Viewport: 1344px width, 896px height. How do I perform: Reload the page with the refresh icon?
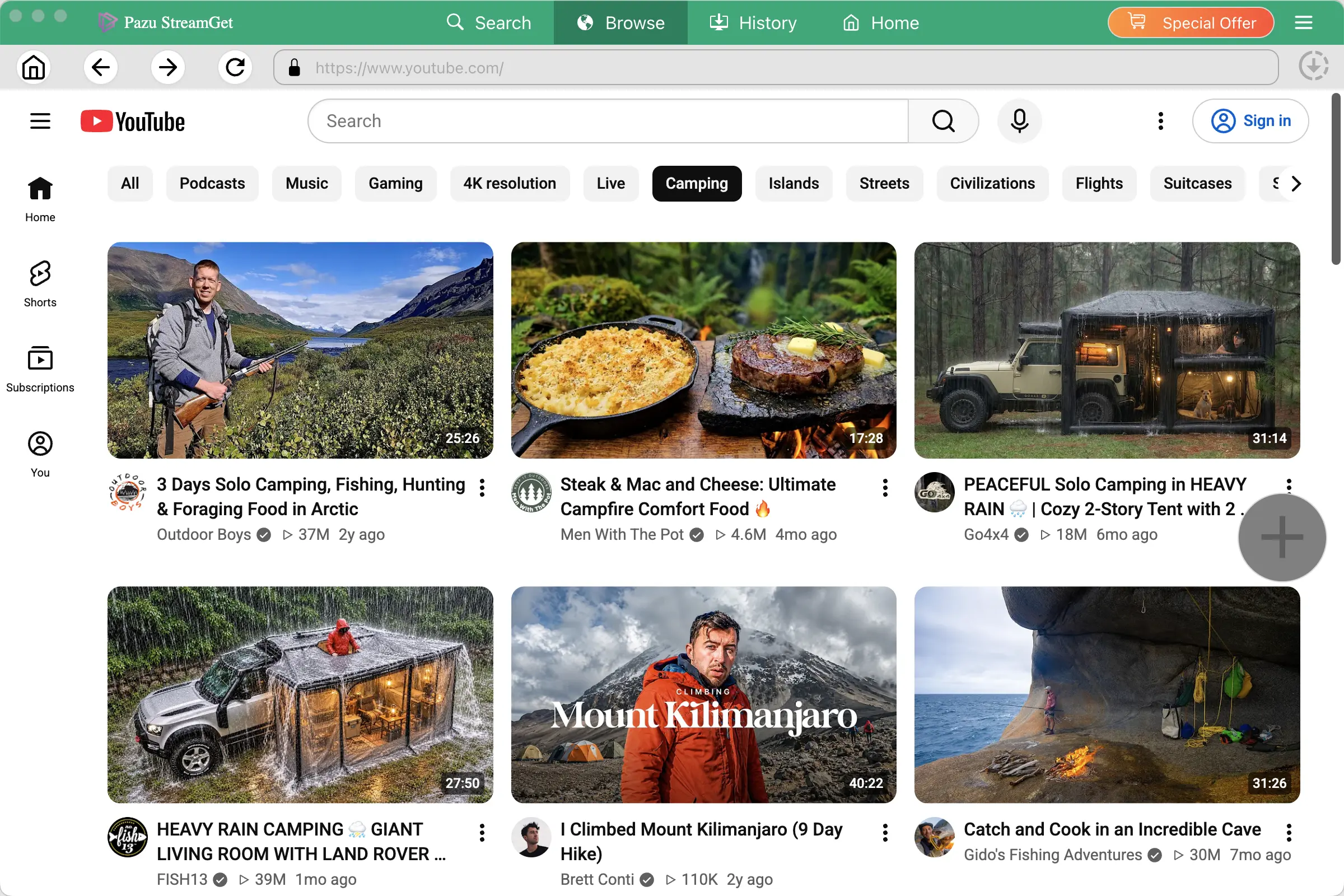pyautogui.click(x=235, y=67)
